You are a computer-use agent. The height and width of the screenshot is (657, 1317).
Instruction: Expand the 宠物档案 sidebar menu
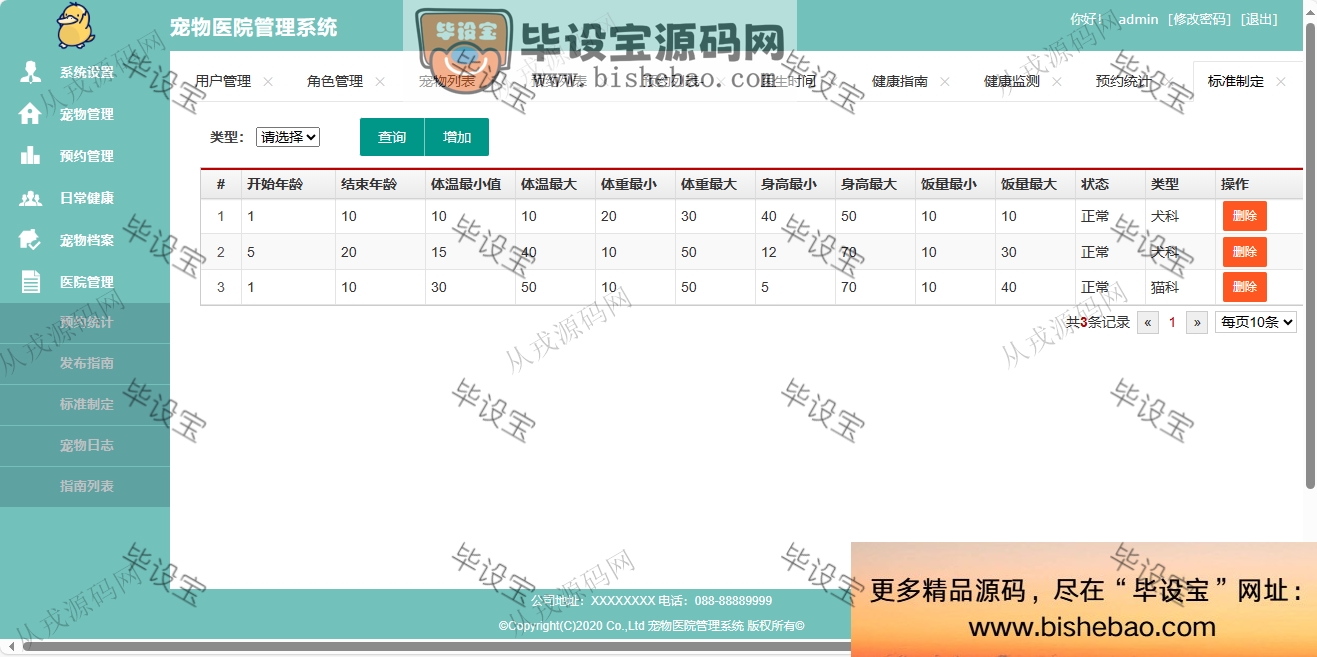point(85,240)
